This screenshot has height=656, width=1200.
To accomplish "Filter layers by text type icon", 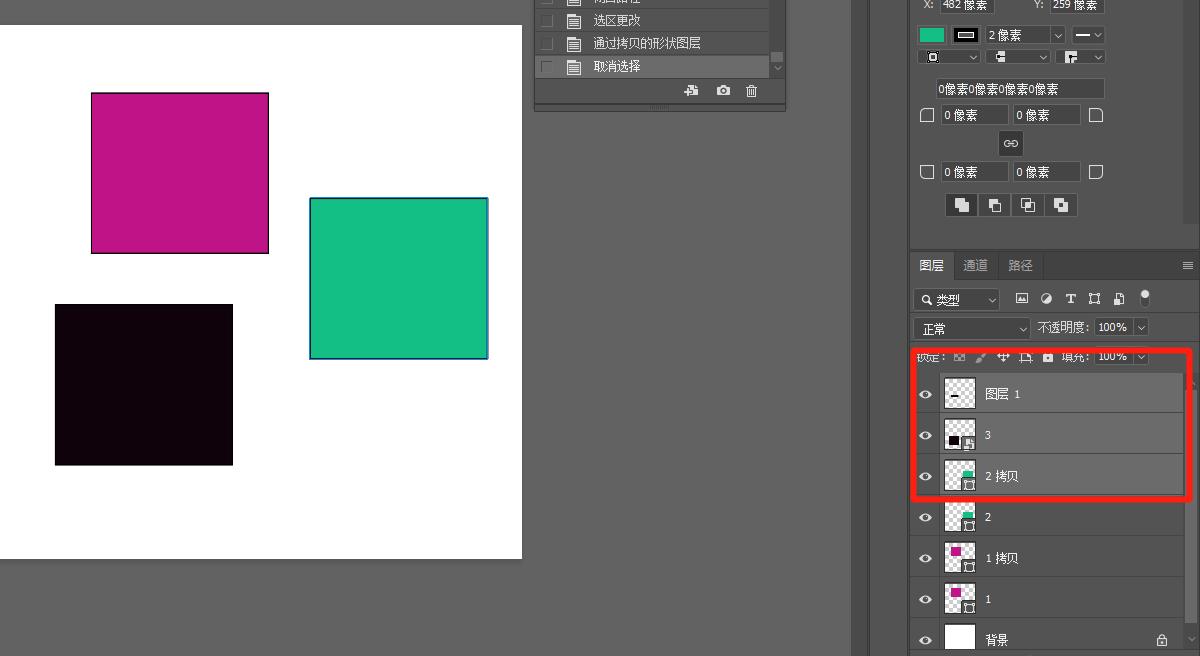I will pyautogui.click(x=1070, y=298).
